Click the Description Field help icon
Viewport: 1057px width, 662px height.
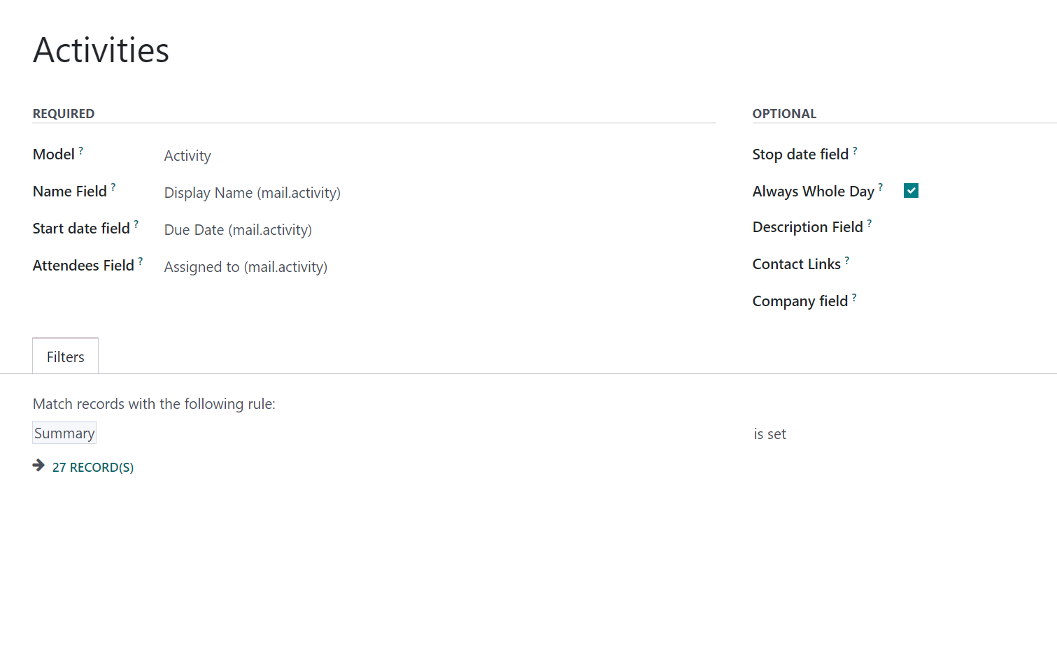point(870,223)
